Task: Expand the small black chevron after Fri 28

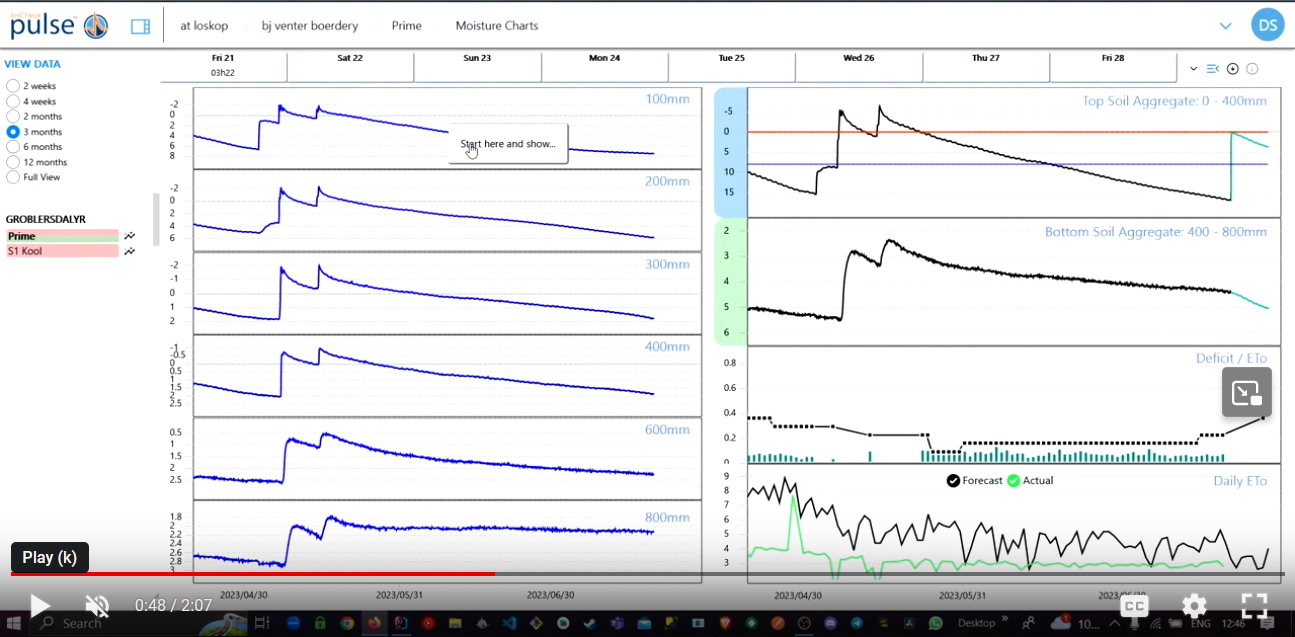Action: point(1194,69)
